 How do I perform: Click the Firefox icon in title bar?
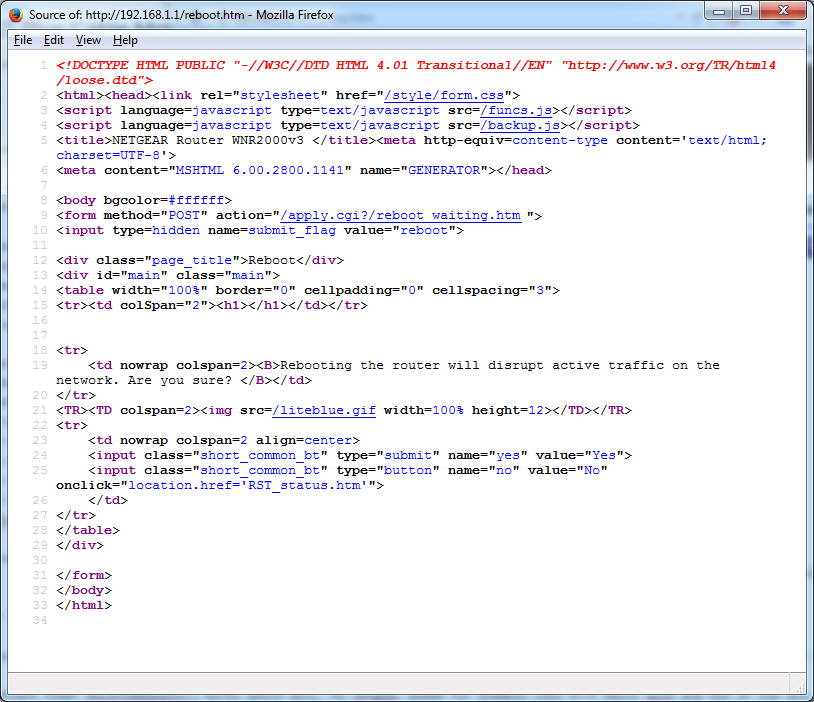16,15
